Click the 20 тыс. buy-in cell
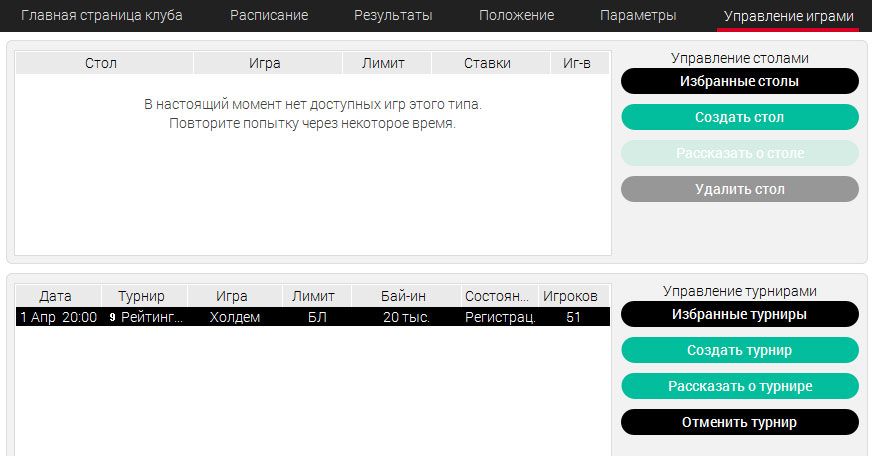The width and height of the screenshot is (872, 456). click(x=407, y=317)
